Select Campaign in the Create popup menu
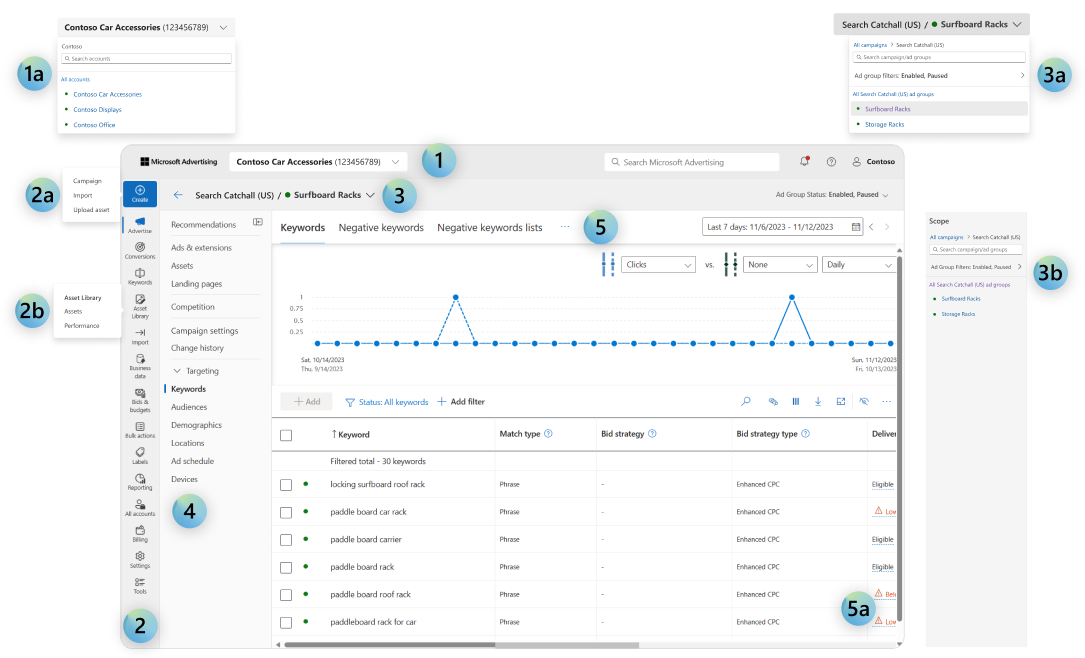This screenshot has width=1085, height=658. click(x=87, y=181)
